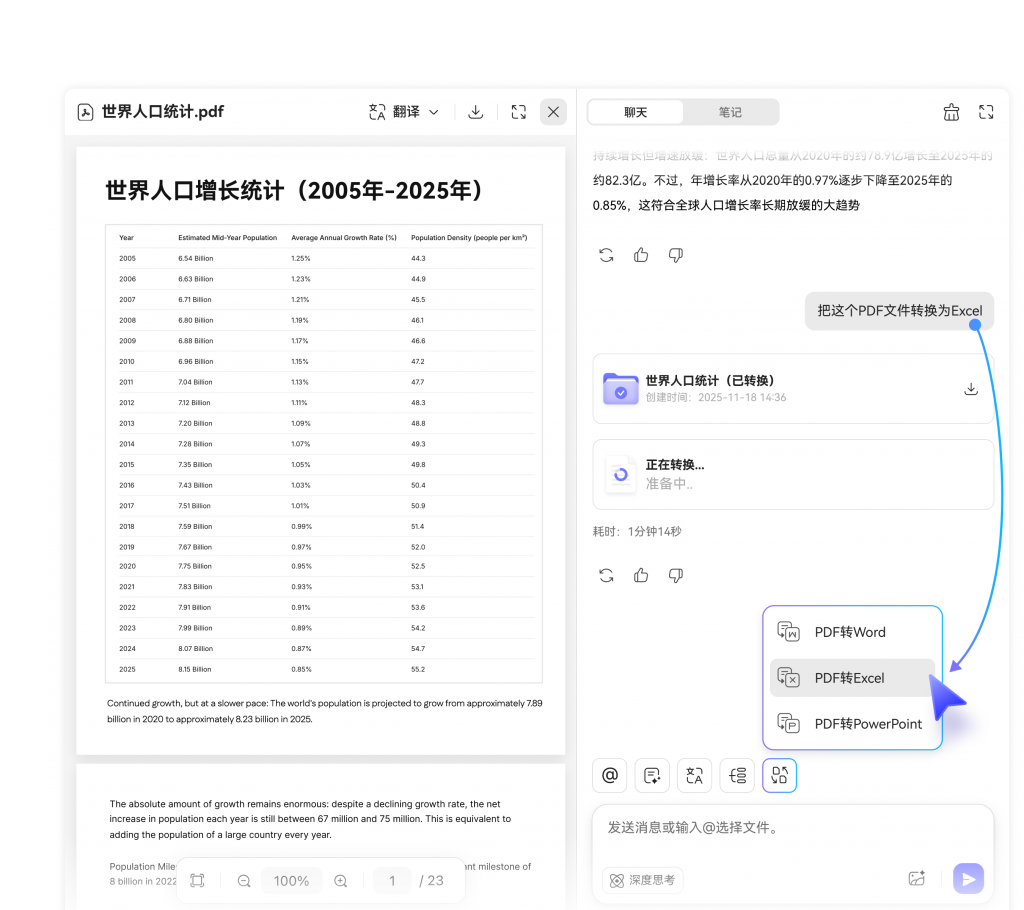Screen dimensions: 1024x910
Task: Expand the PDF viewer to fullscreen
Action: pos(518,111)
